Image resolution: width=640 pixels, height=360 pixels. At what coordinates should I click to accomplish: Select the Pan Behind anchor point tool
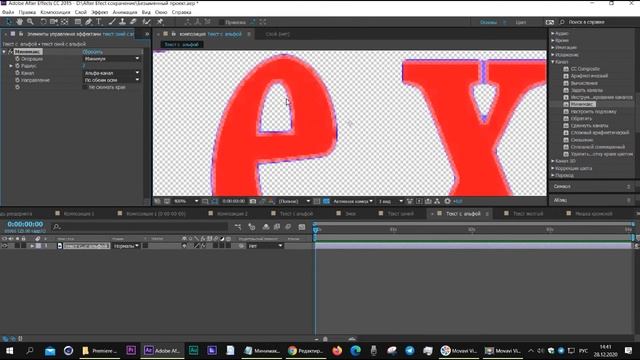click(64, 22)
